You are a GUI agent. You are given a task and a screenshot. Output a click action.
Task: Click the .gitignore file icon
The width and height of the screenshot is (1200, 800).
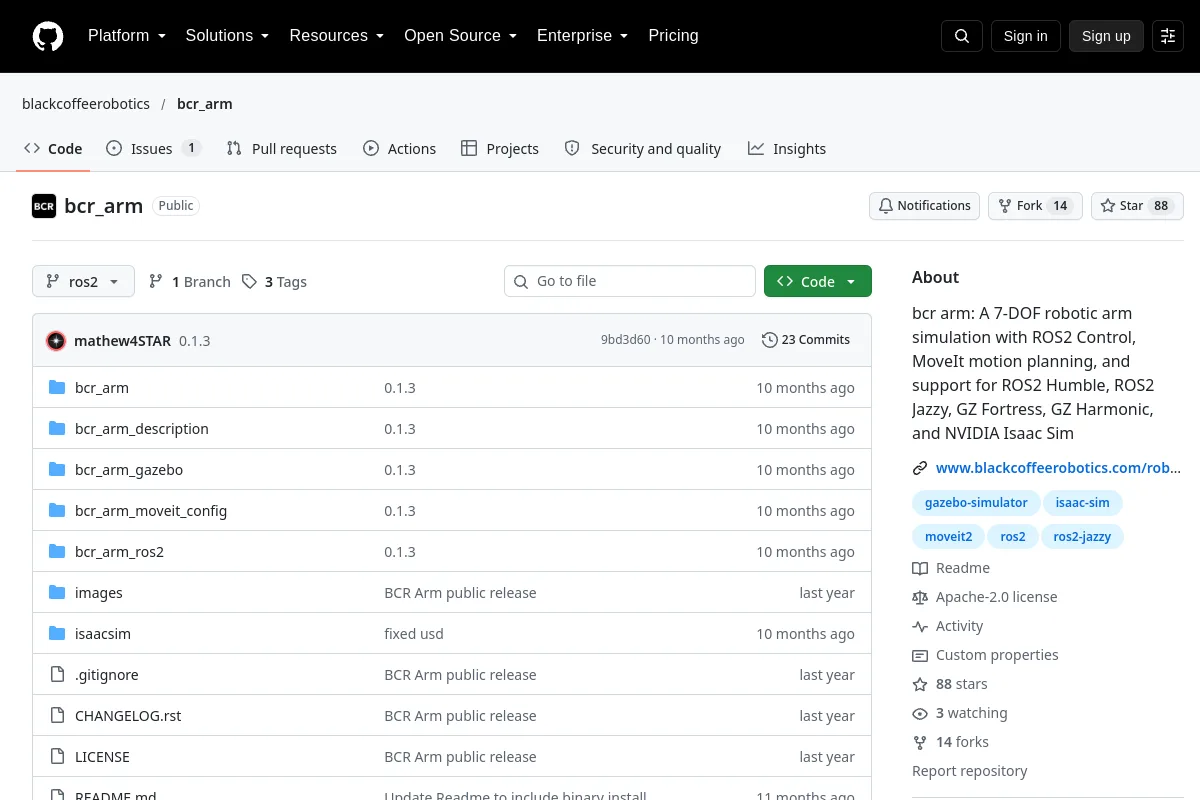tap(57, 675)
